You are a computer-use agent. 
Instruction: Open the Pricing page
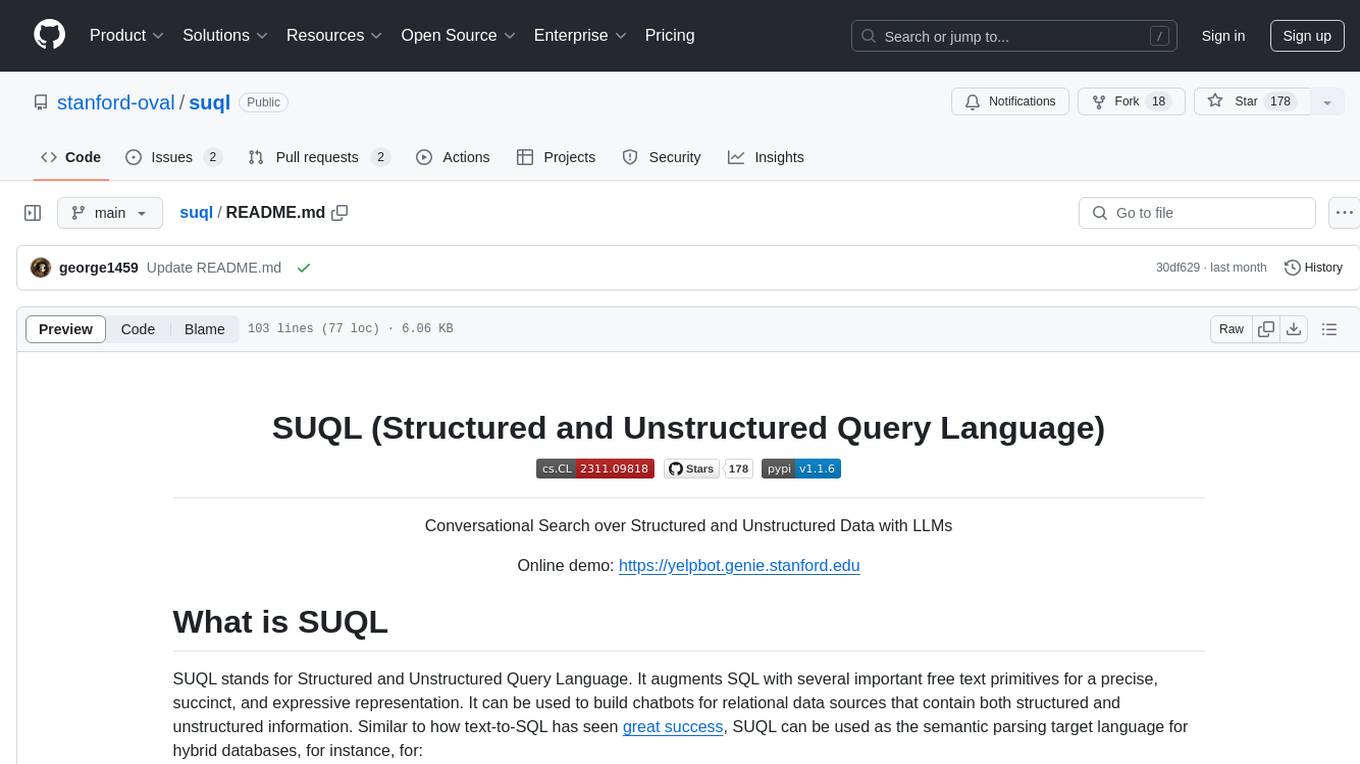(670, 35)
